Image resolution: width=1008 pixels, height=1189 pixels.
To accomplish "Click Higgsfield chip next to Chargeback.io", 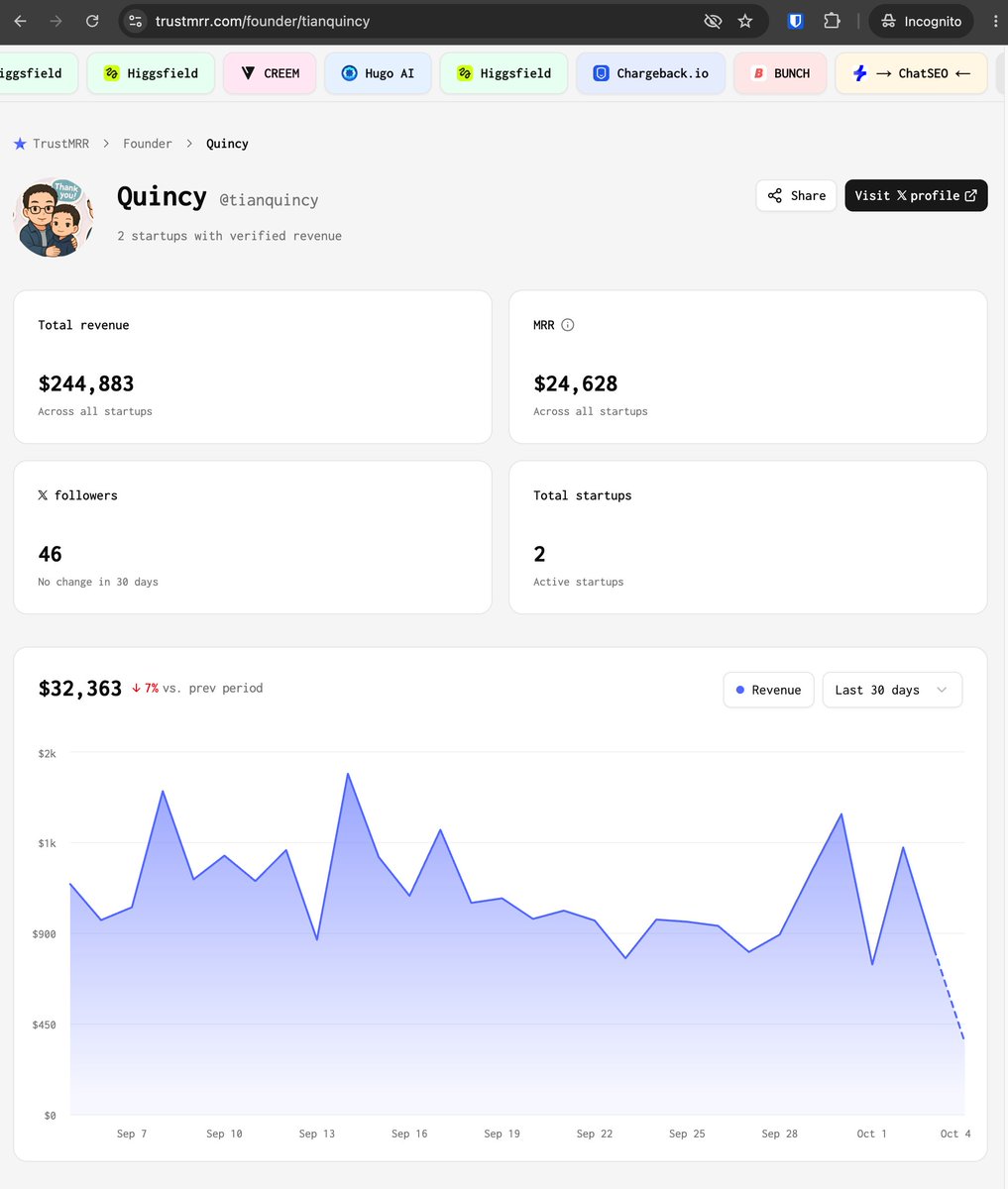I will click(x=504, y=73).
